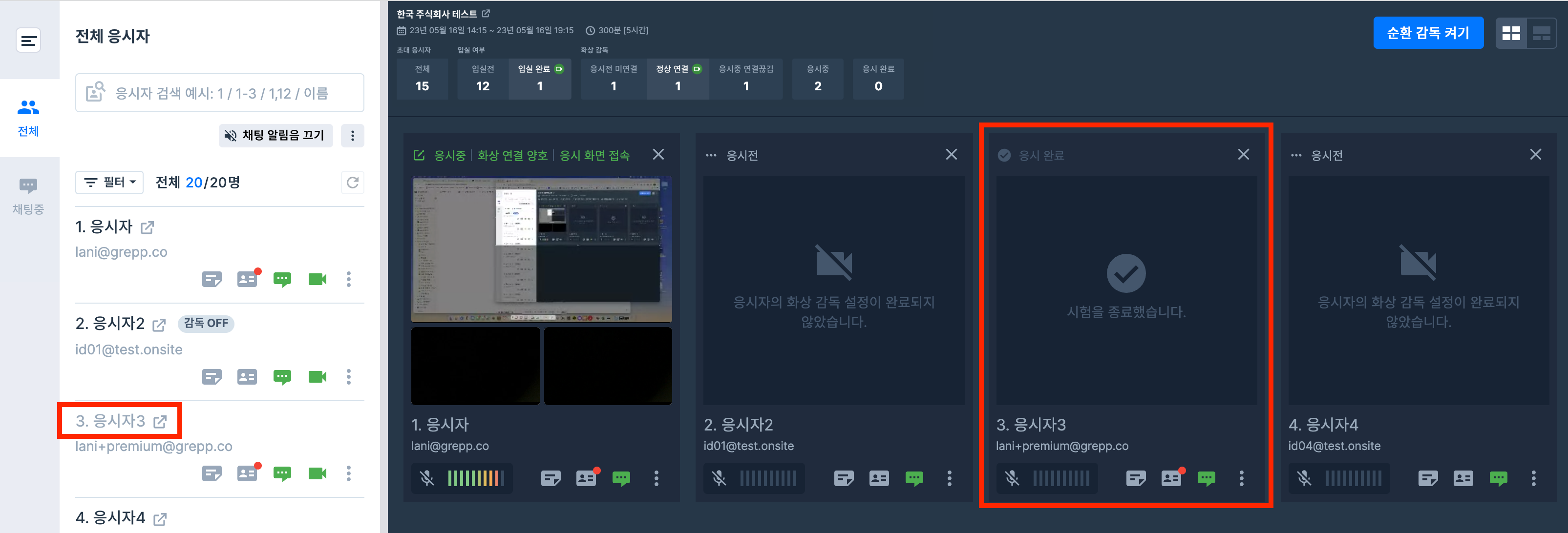The width and height of the screenshot is (1568, 533).
Task: Switch to grid layout view icon
Action: coord(1511,34)
